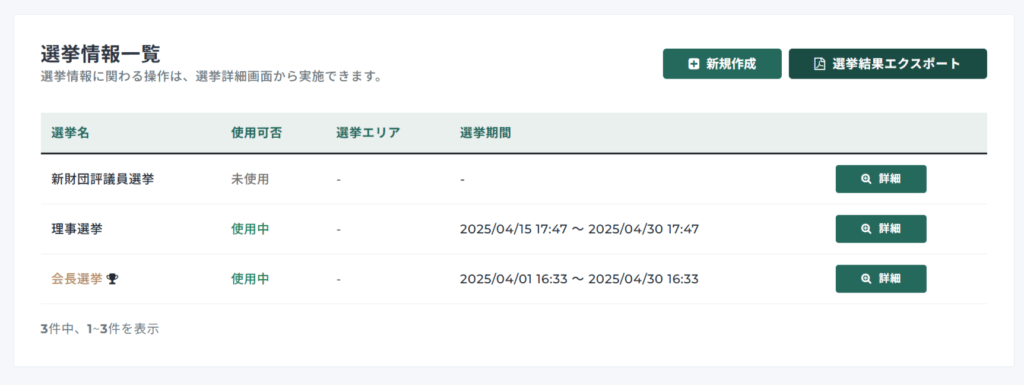
Task: Click the trophy icon beside 会長選挙
Action: pos(112,279)
